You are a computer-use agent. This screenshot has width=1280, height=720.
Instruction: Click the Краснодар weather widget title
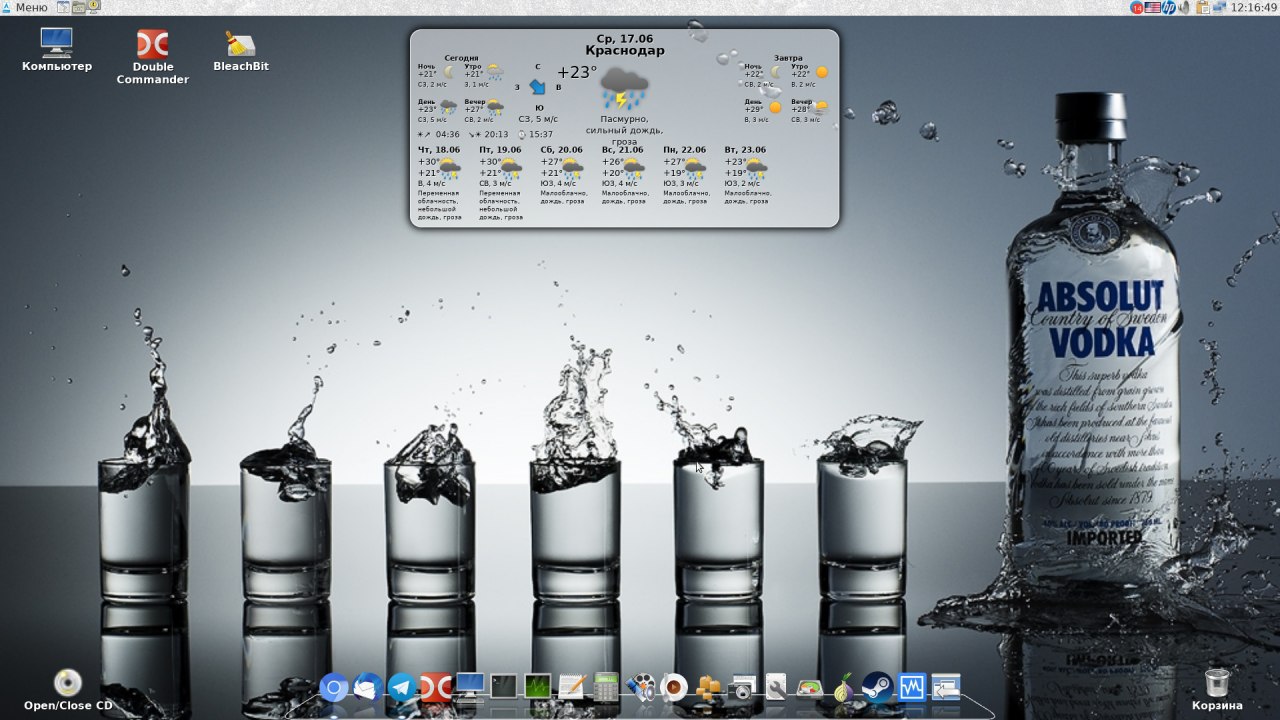click(624, 51)
